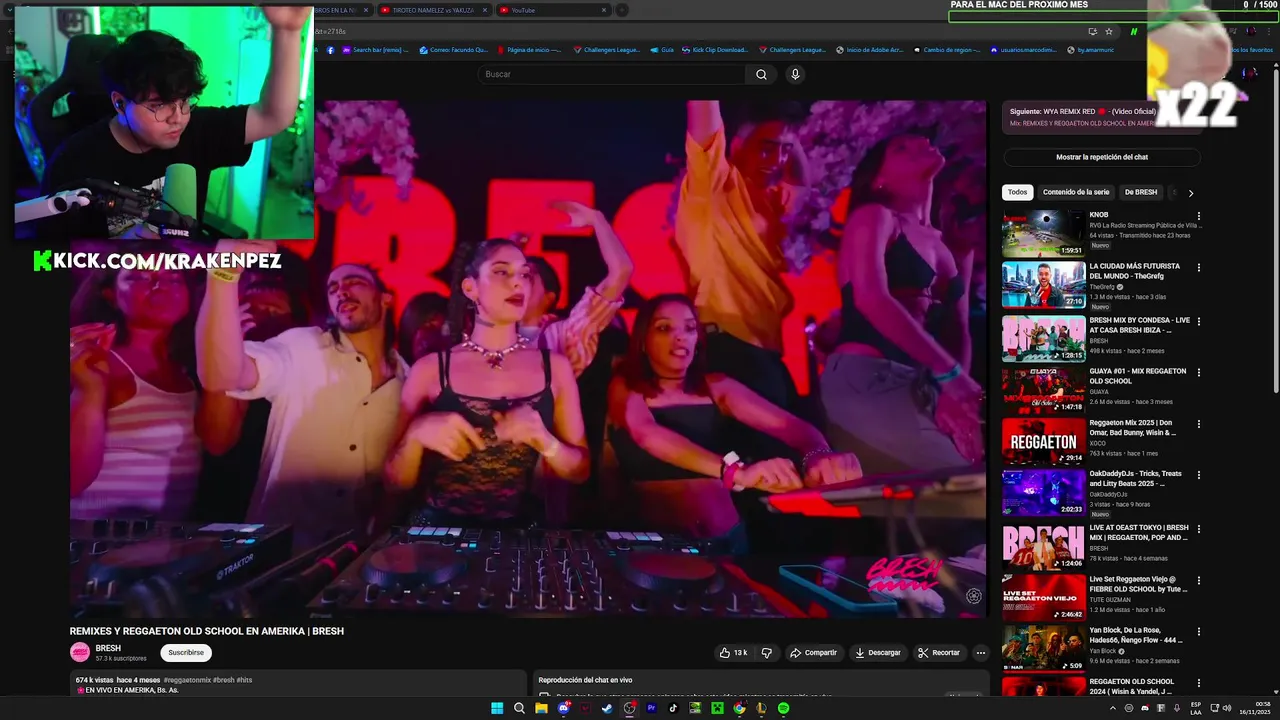Open BRESH MIX BY CONDESA thumbnail
The width and height of the screenshot is (1280, 720).
[1043, 338]
